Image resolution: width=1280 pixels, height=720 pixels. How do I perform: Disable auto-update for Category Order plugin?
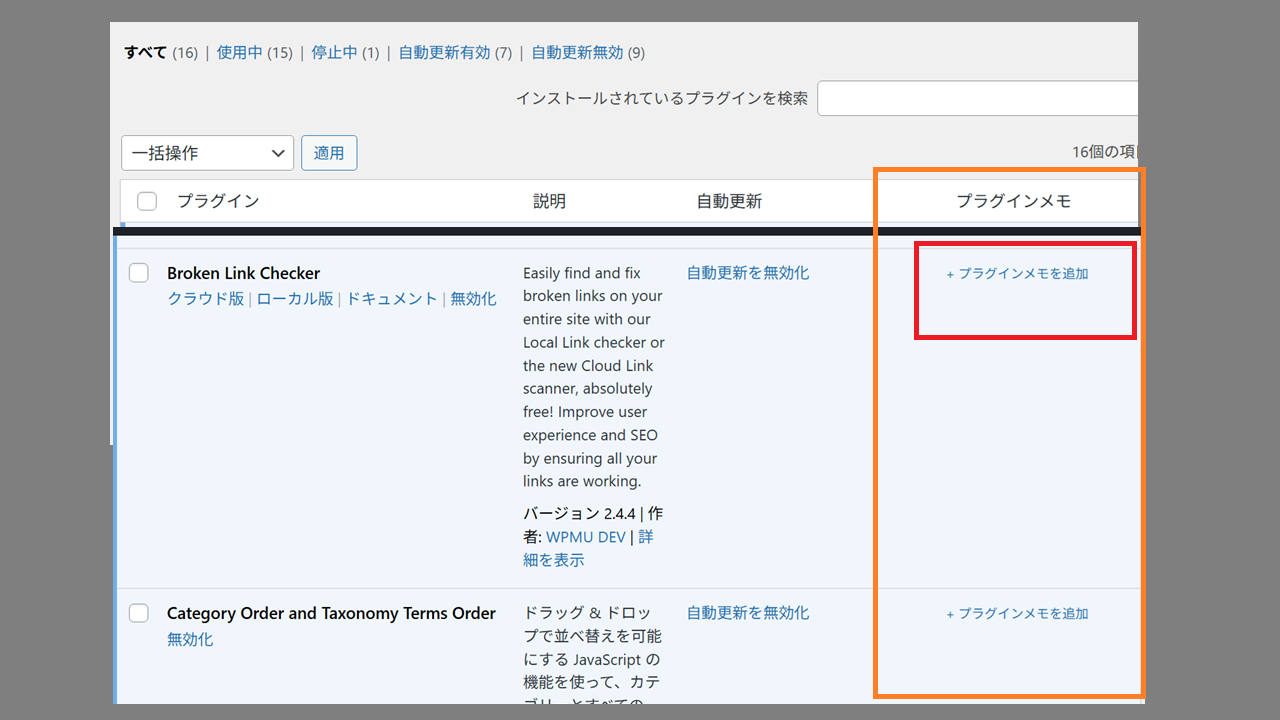click(748, 612)
